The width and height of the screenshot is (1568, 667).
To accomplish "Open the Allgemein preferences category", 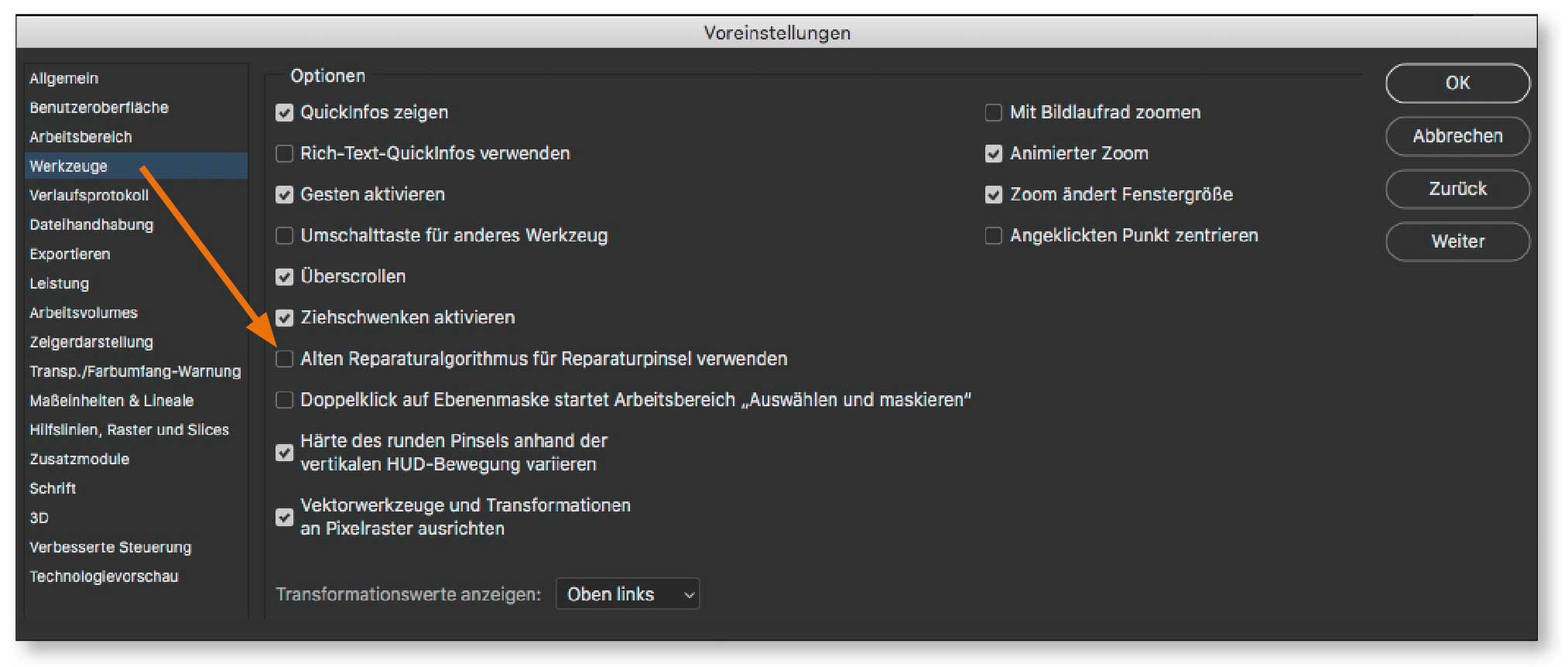I will (64, 78).
